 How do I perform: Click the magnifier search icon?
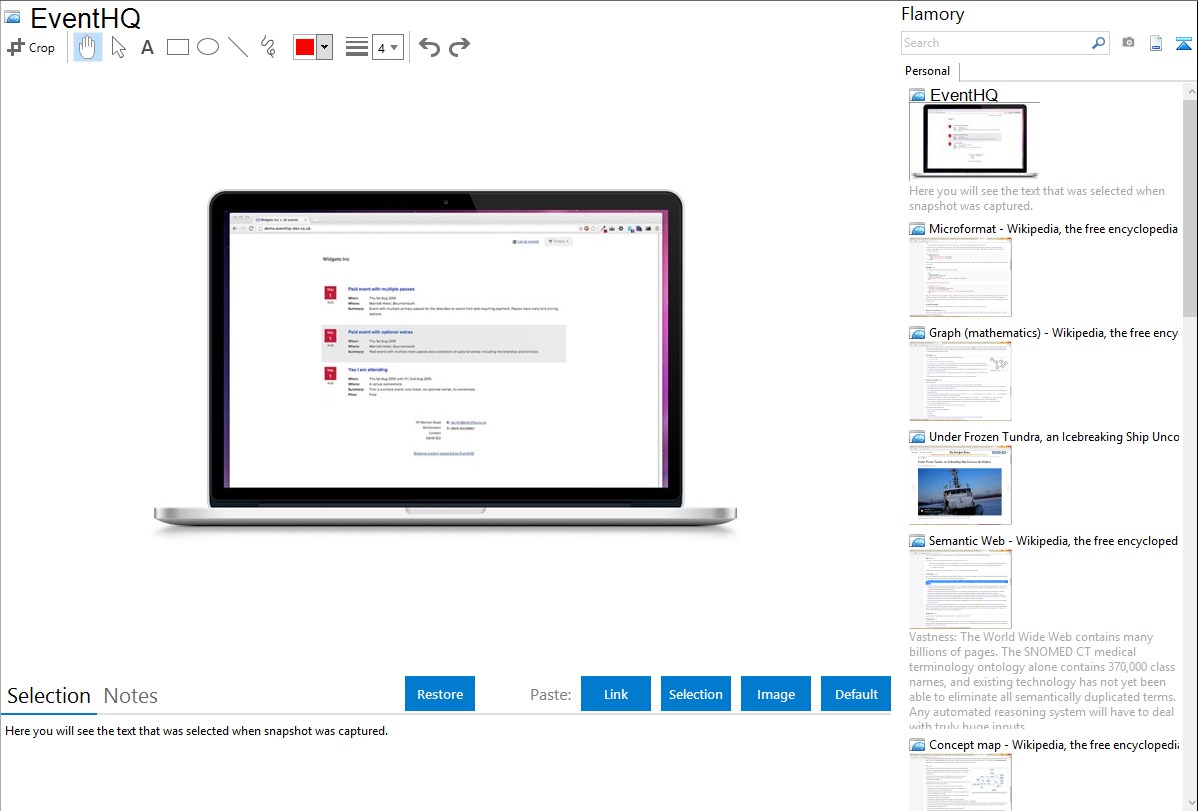point(1099,43)
